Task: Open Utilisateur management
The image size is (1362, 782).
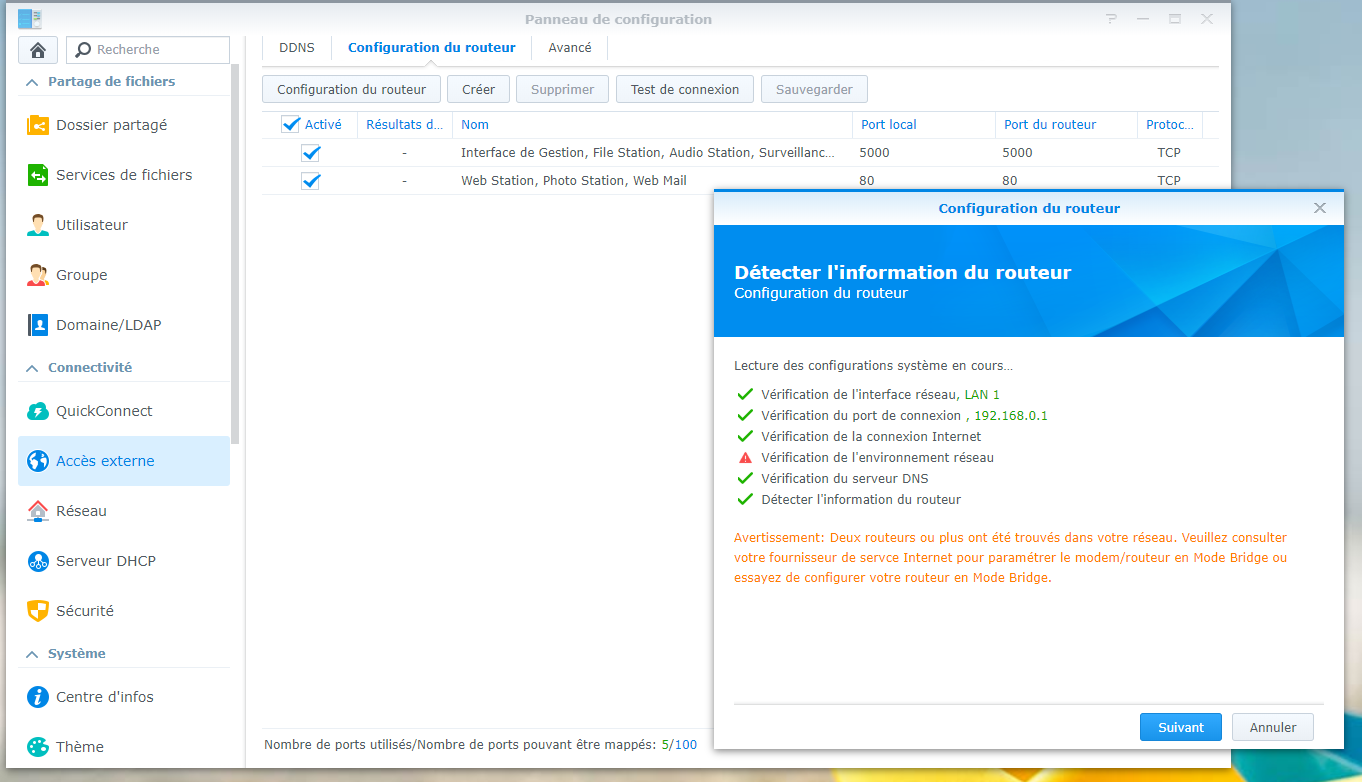Action: [92, 224]
